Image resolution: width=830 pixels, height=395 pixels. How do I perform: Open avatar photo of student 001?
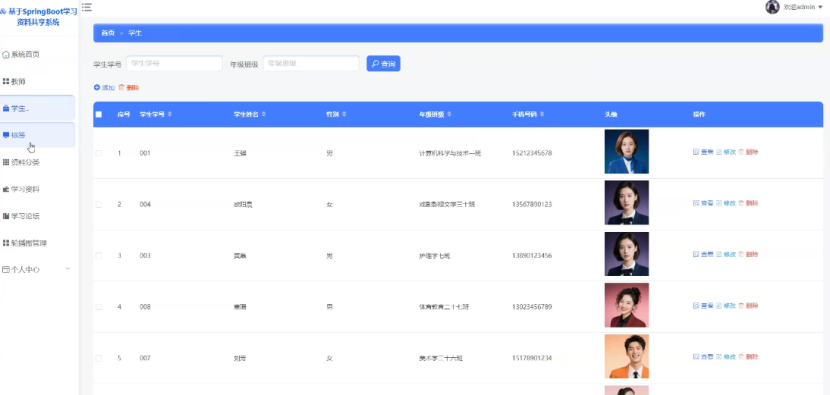(627, 151)
